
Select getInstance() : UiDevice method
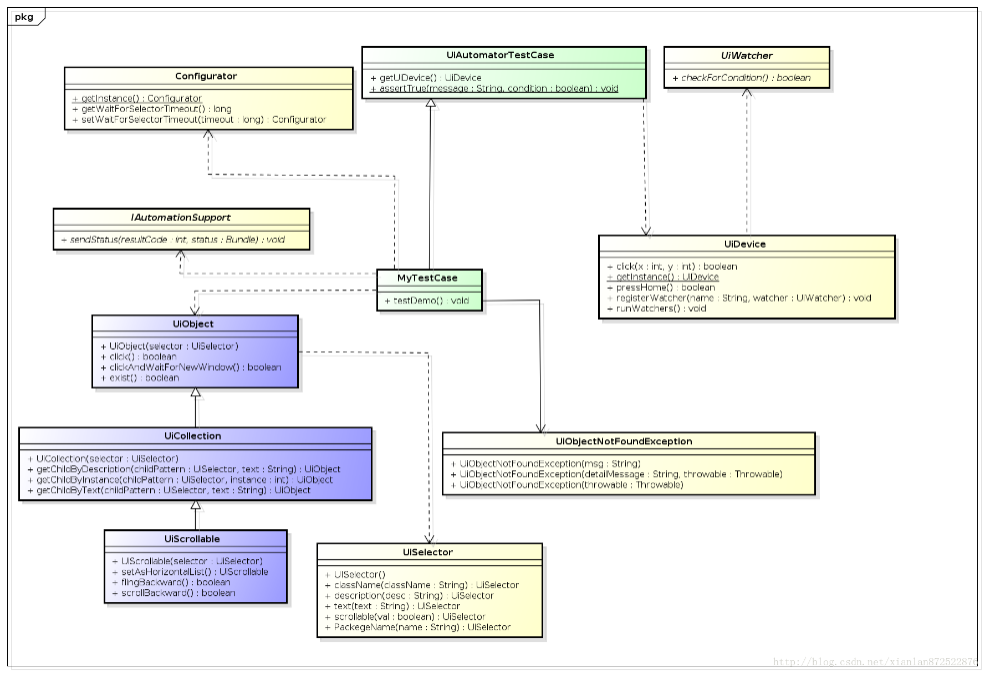pyautogui.click(x=663, y=277)
